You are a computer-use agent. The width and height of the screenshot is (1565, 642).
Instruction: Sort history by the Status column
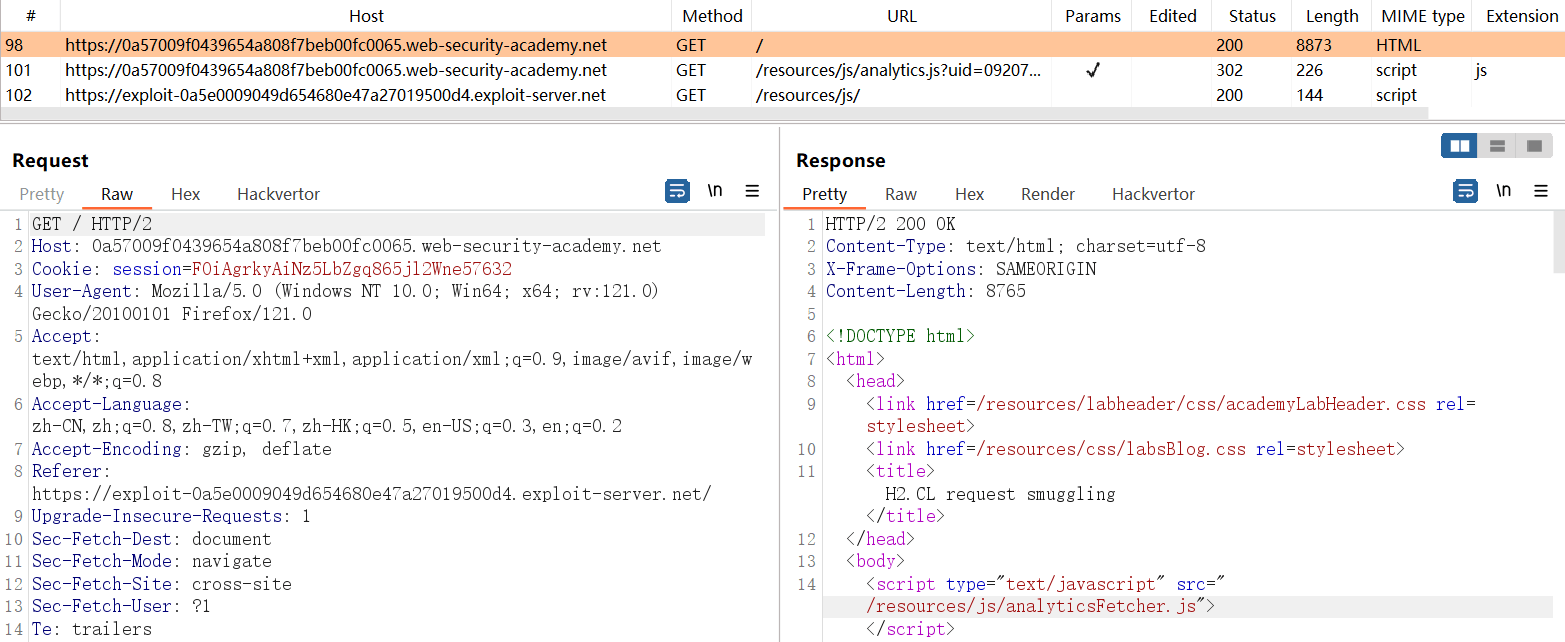point(1252,16)
